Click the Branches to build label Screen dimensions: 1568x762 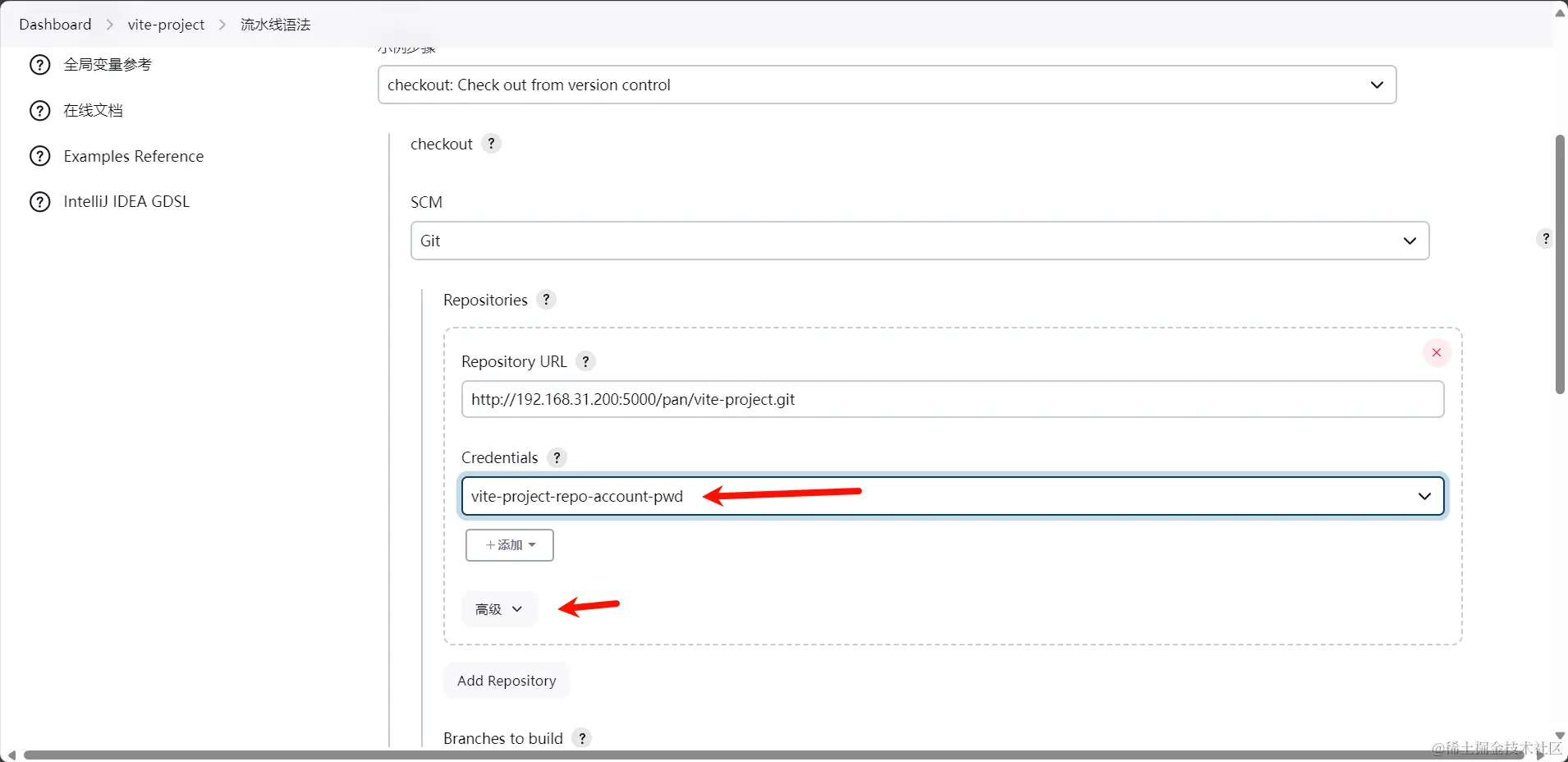(503, 738)
